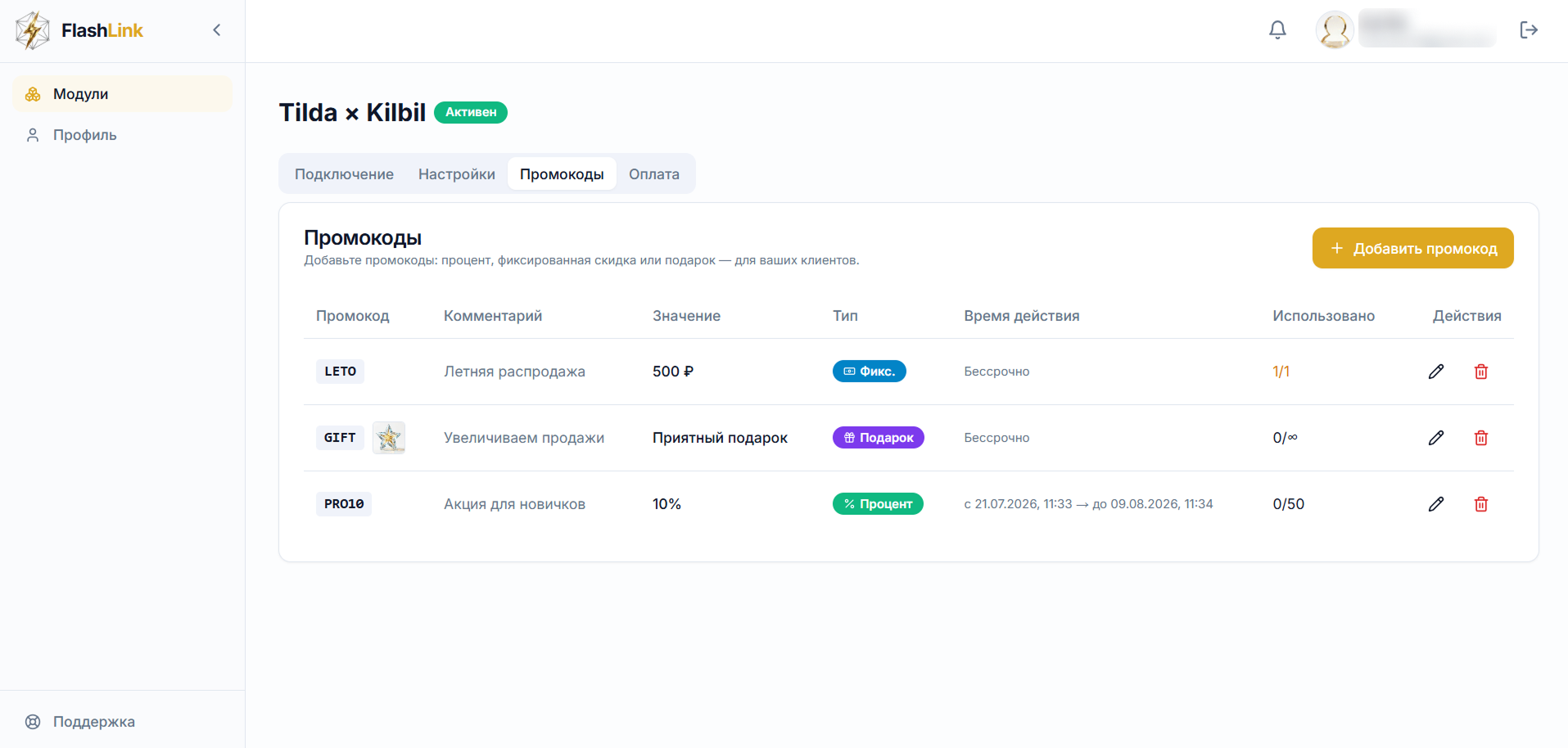1568x748 pixels.
Task: Click the Приятный подарок value
Action: point(720,438)
